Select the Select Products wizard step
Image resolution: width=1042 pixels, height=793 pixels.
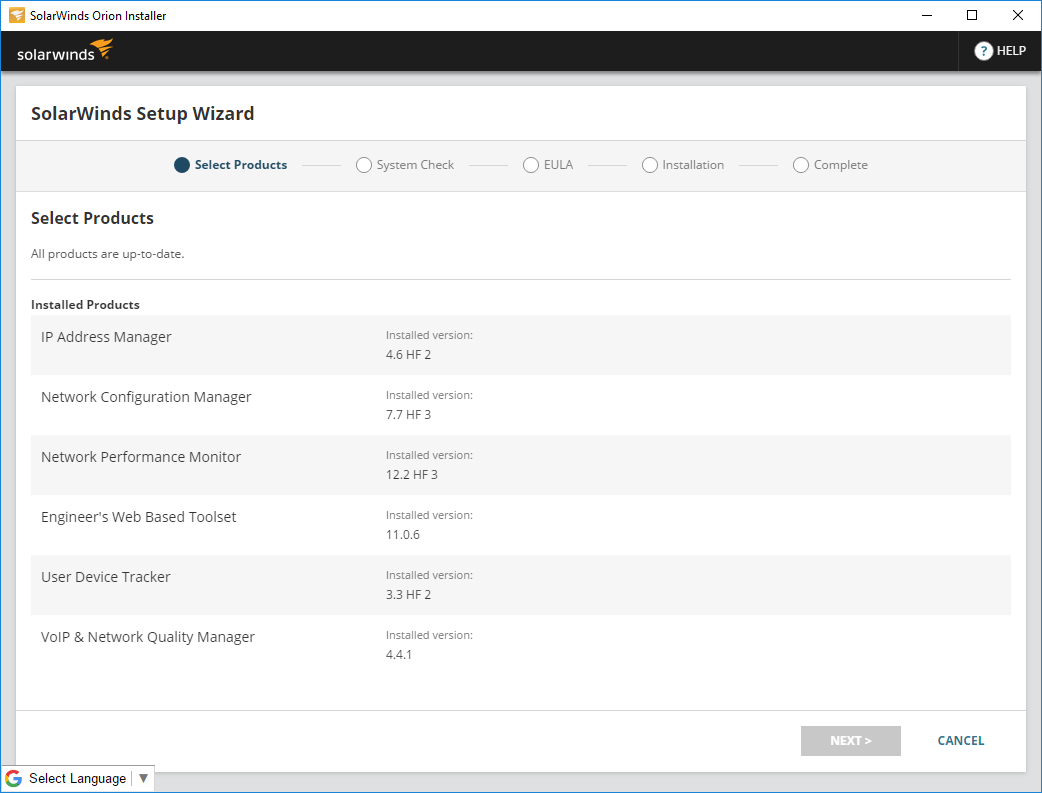pos(231,165)
